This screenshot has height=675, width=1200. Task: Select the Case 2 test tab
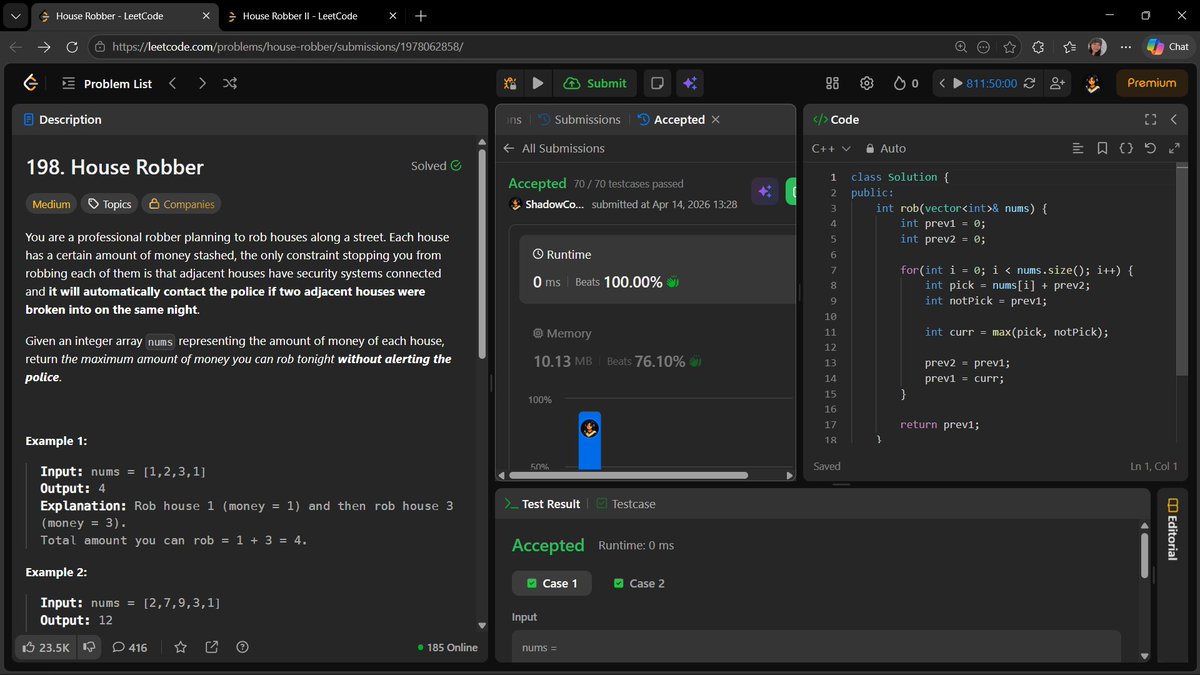click(x=638, y=583)
